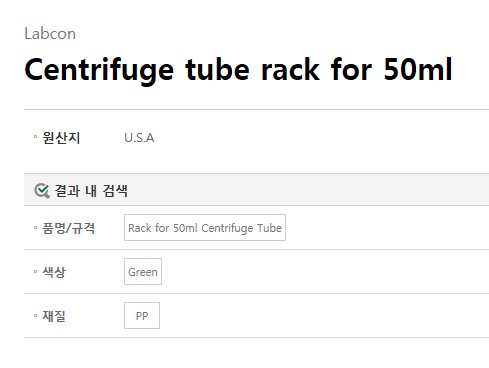The image size is (489, 368).
Task: Click the bullet marker beside 재질
Action: (35, 315)
